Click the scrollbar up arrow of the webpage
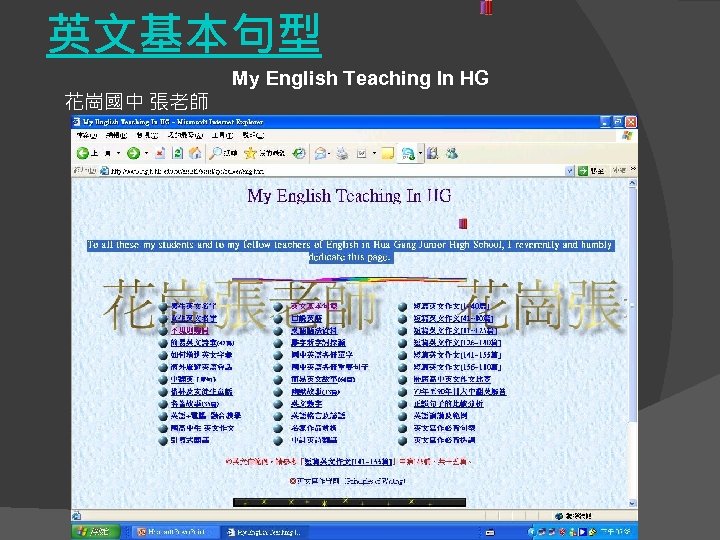Screen dimensions: 720x540 632,184
